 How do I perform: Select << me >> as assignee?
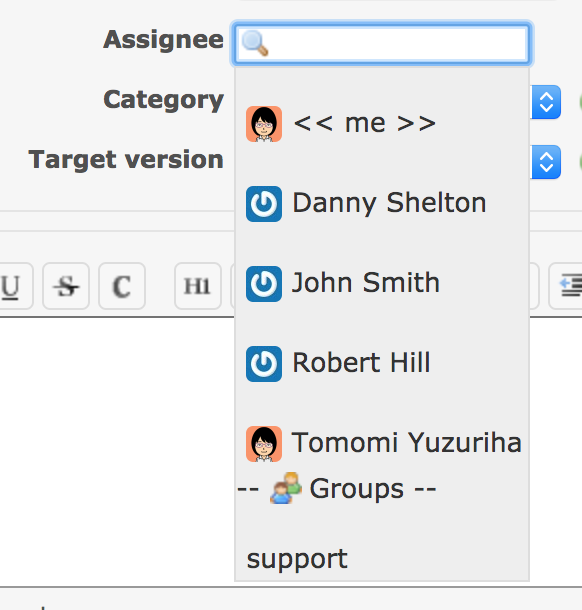(x=382, y=124)
